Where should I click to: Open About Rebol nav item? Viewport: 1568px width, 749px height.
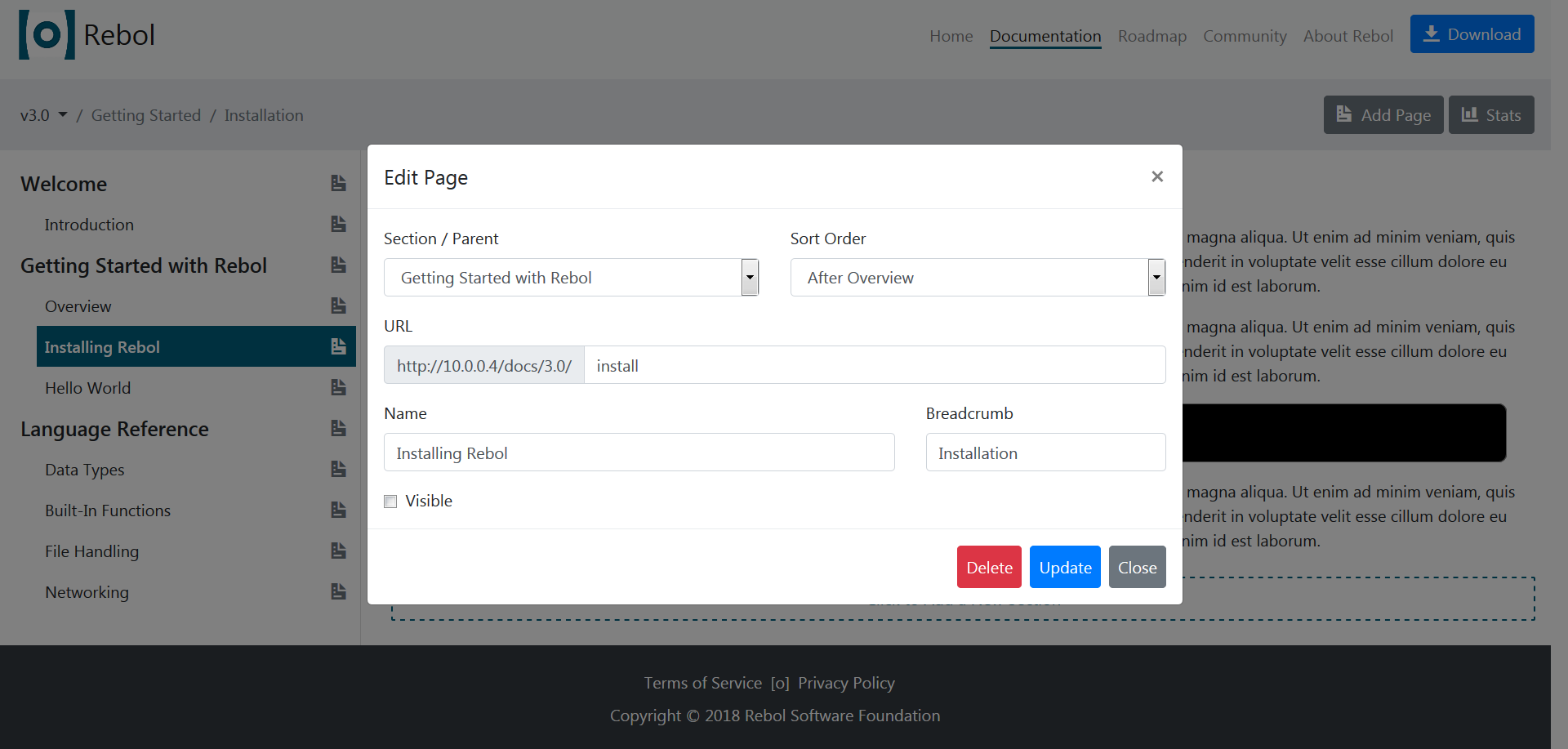(x=1347, y=36)
